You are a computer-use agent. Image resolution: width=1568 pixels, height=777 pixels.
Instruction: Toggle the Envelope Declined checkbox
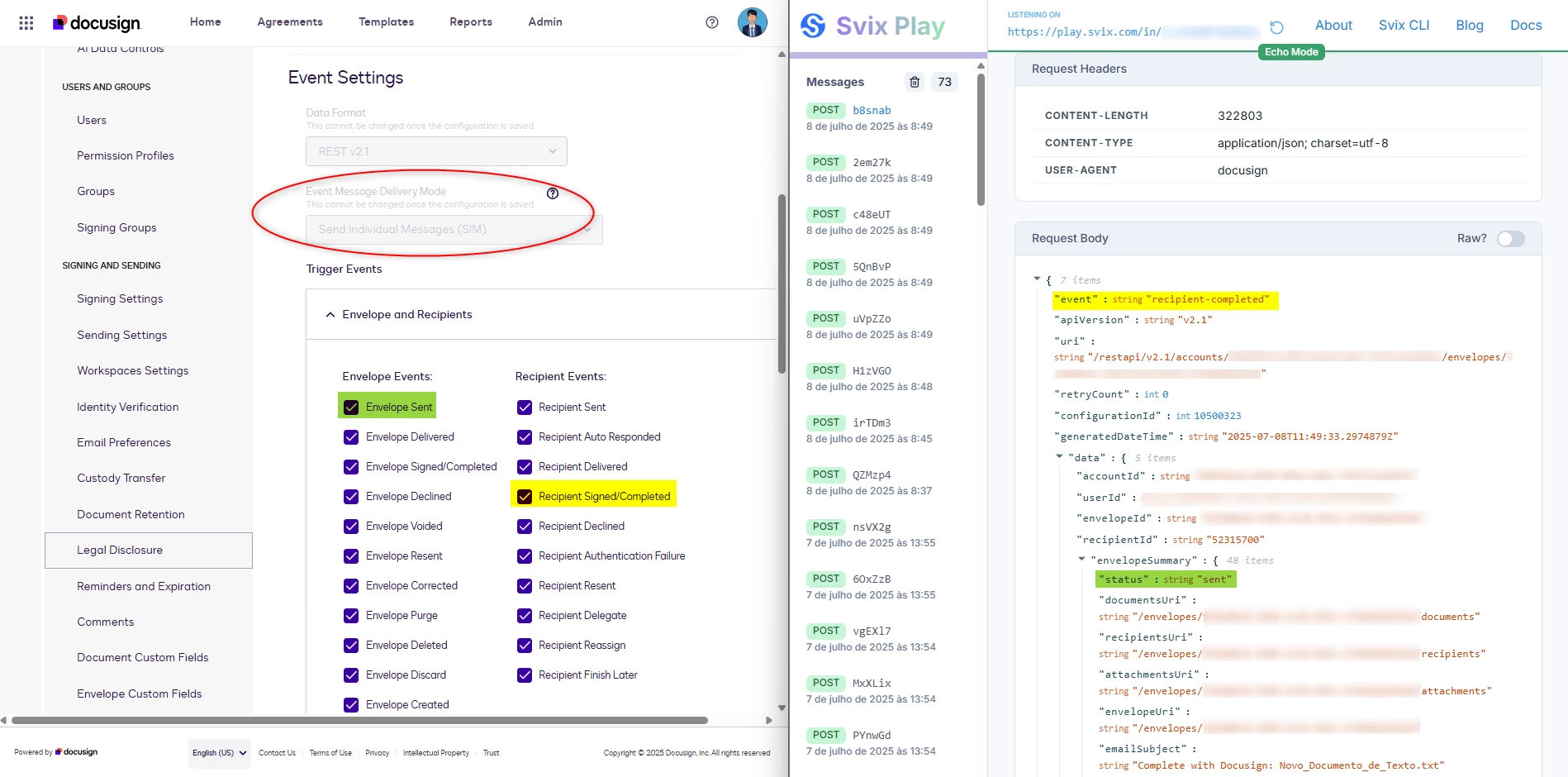coord(351,497)
